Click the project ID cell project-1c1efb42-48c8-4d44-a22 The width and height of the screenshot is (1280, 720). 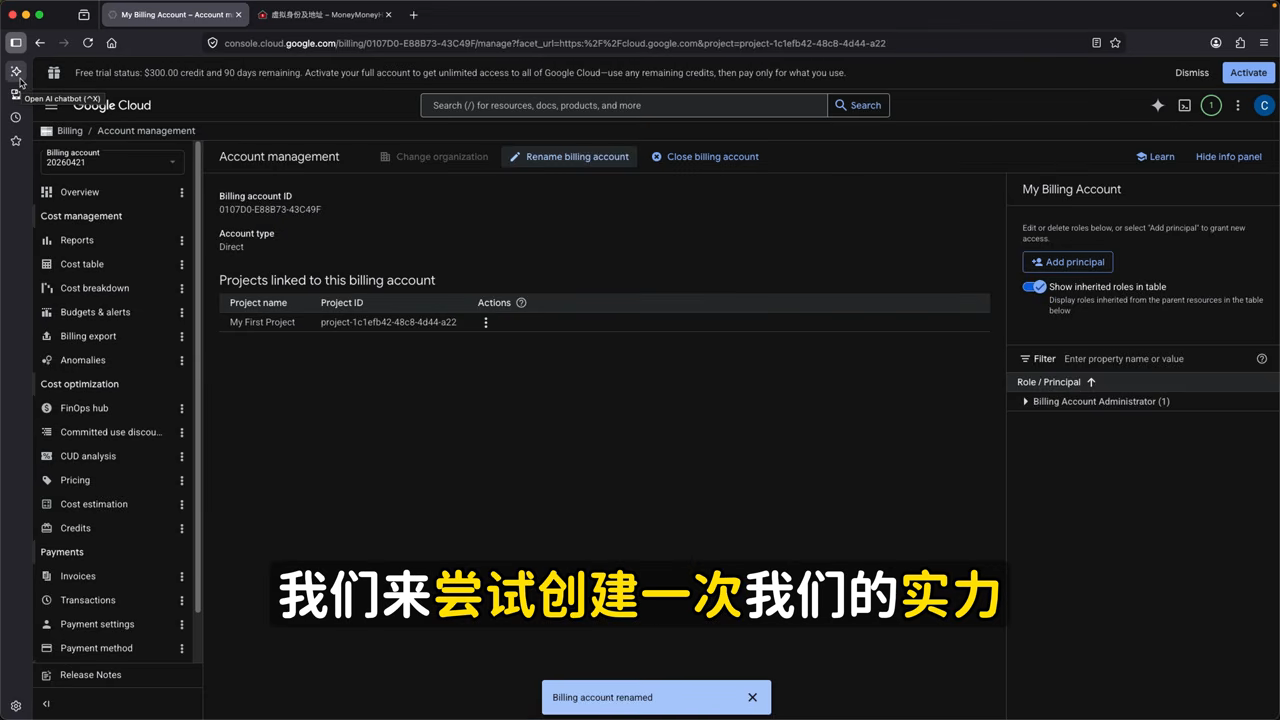click(388, 322)
